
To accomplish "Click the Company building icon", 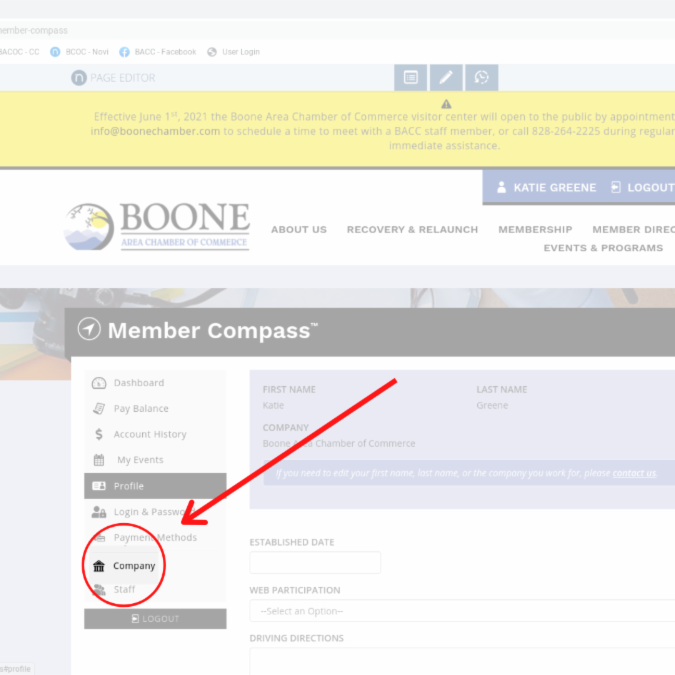I will coord(99,566).
